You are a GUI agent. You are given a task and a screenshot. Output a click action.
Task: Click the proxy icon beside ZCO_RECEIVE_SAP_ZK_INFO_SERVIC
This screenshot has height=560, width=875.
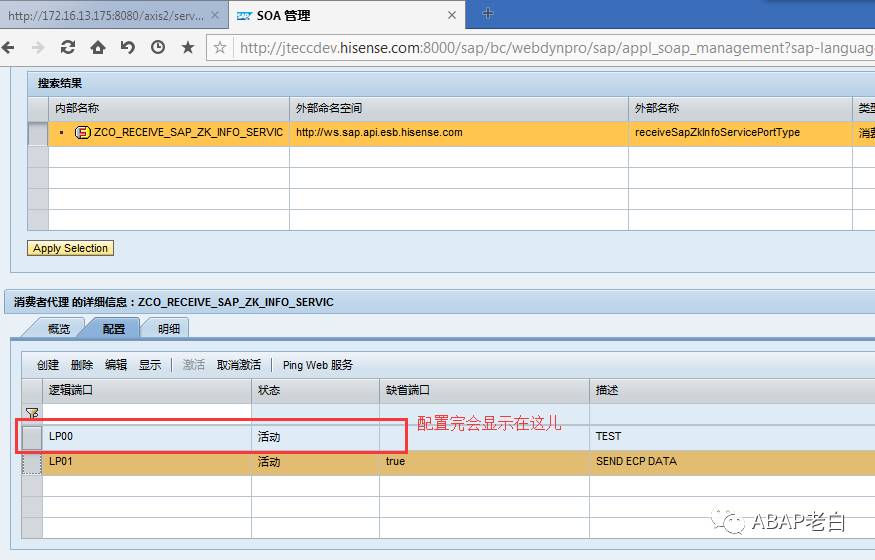(x=82, y=132)
